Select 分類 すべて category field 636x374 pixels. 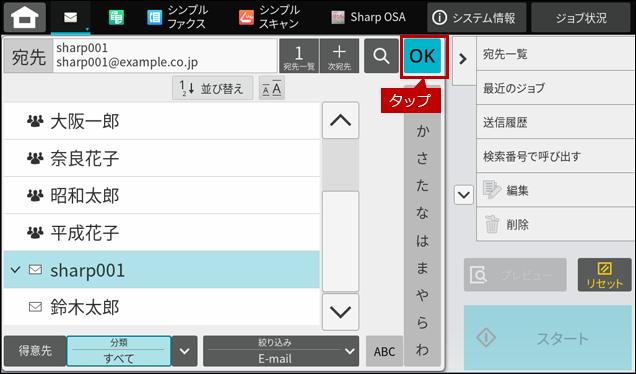pos(119,351)
